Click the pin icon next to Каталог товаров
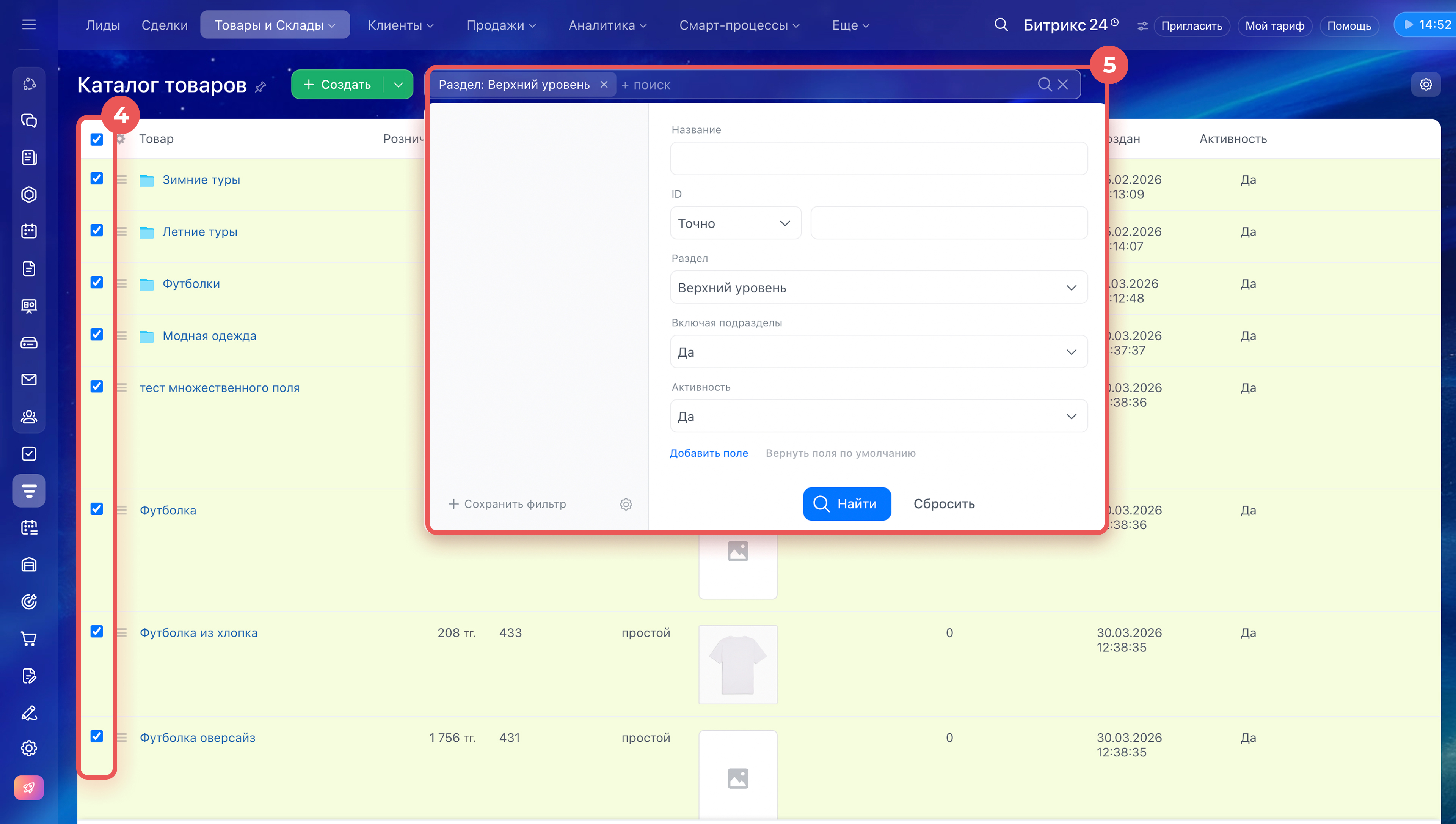This screenshot has width=1456, height=824. tap(260, 86)
